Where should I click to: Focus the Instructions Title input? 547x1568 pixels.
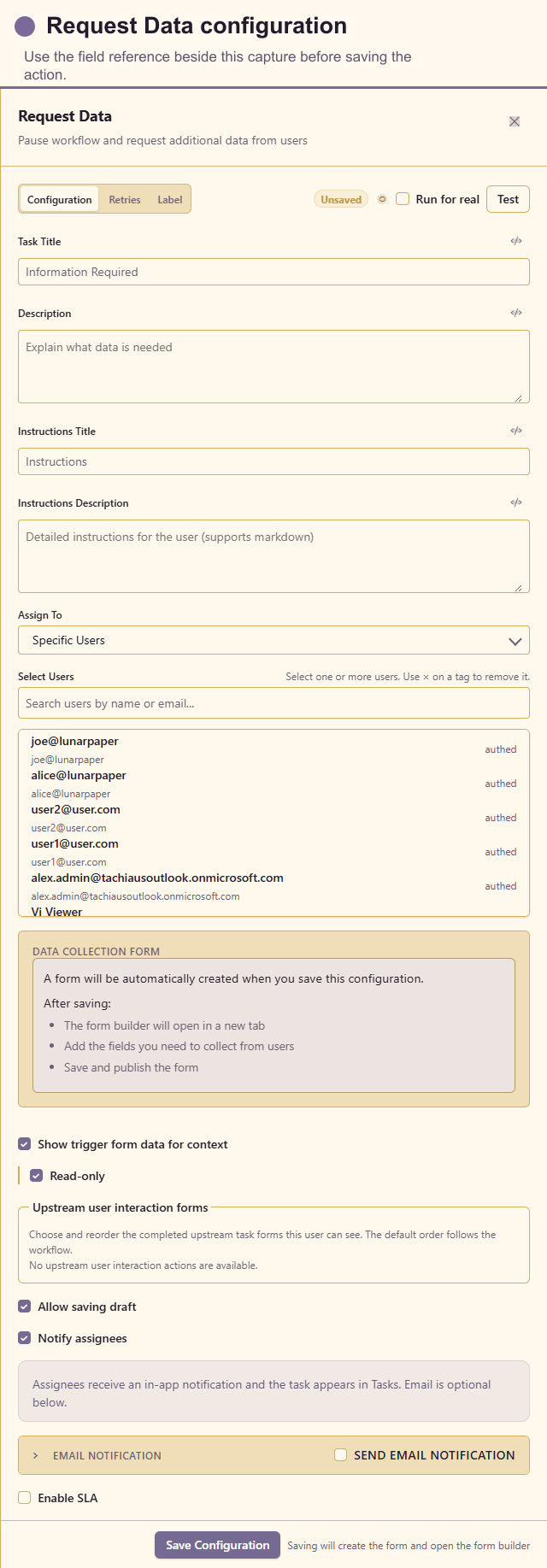273,461
